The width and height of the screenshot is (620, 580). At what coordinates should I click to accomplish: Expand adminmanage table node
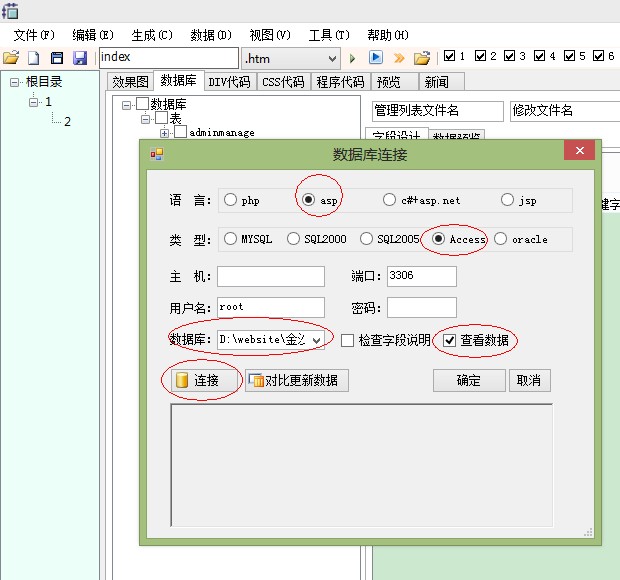tap(164, 133)
